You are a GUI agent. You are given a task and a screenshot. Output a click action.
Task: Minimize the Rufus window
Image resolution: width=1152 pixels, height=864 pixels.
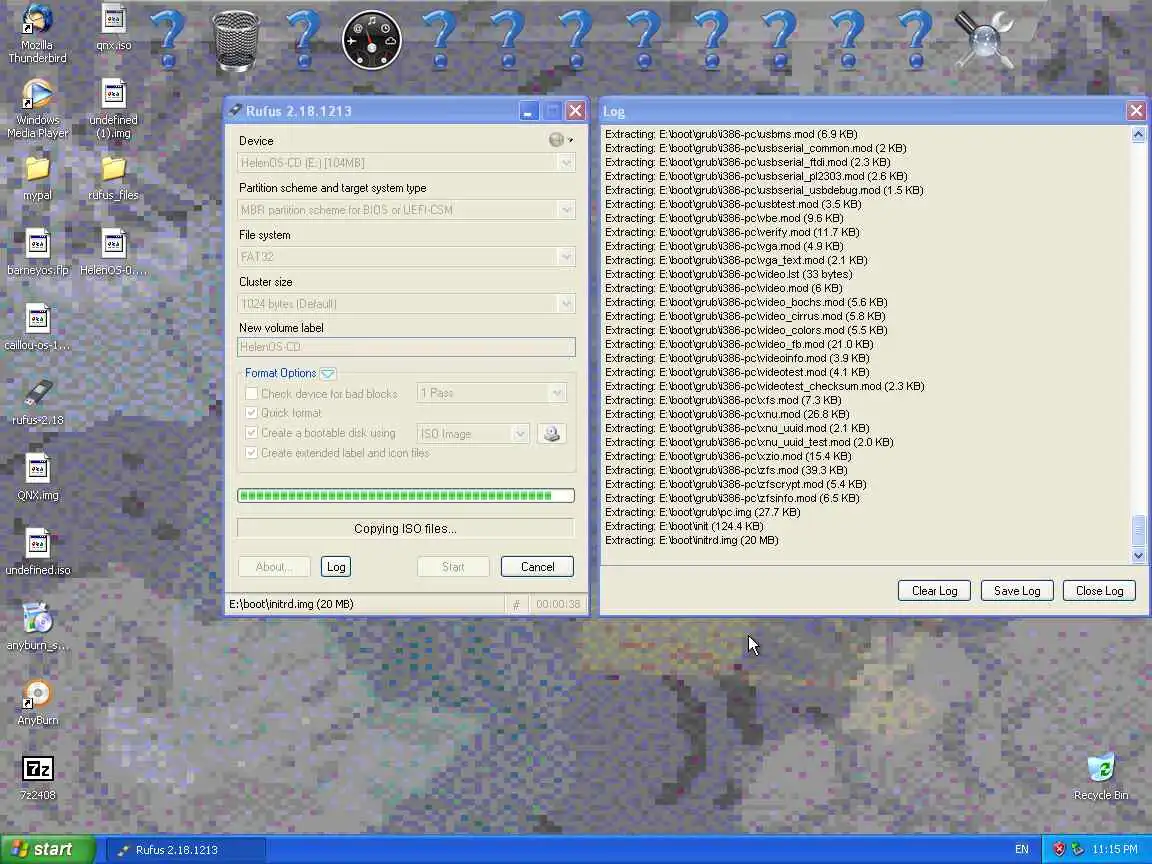tap(528, 111)
